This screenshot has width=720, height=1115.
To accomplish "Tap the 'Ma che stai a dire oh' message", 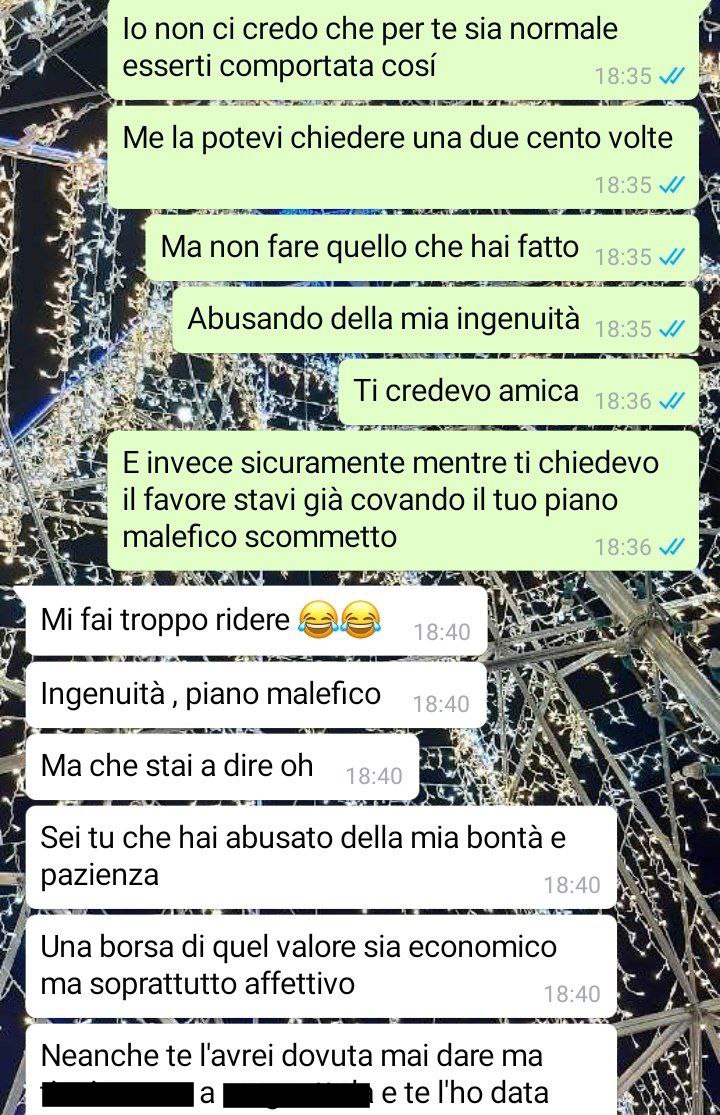I will pyautogui.click(x=222, y=767).
